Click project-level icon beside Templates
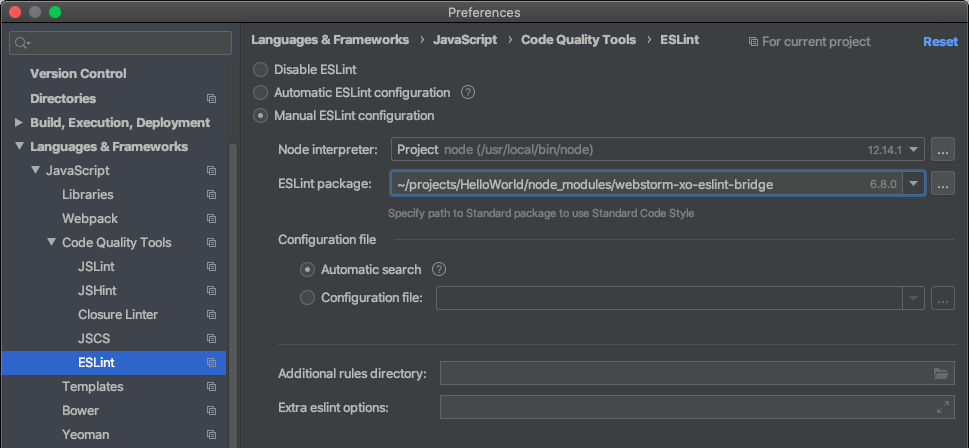The image size is (969, 448). click(211, 387)
